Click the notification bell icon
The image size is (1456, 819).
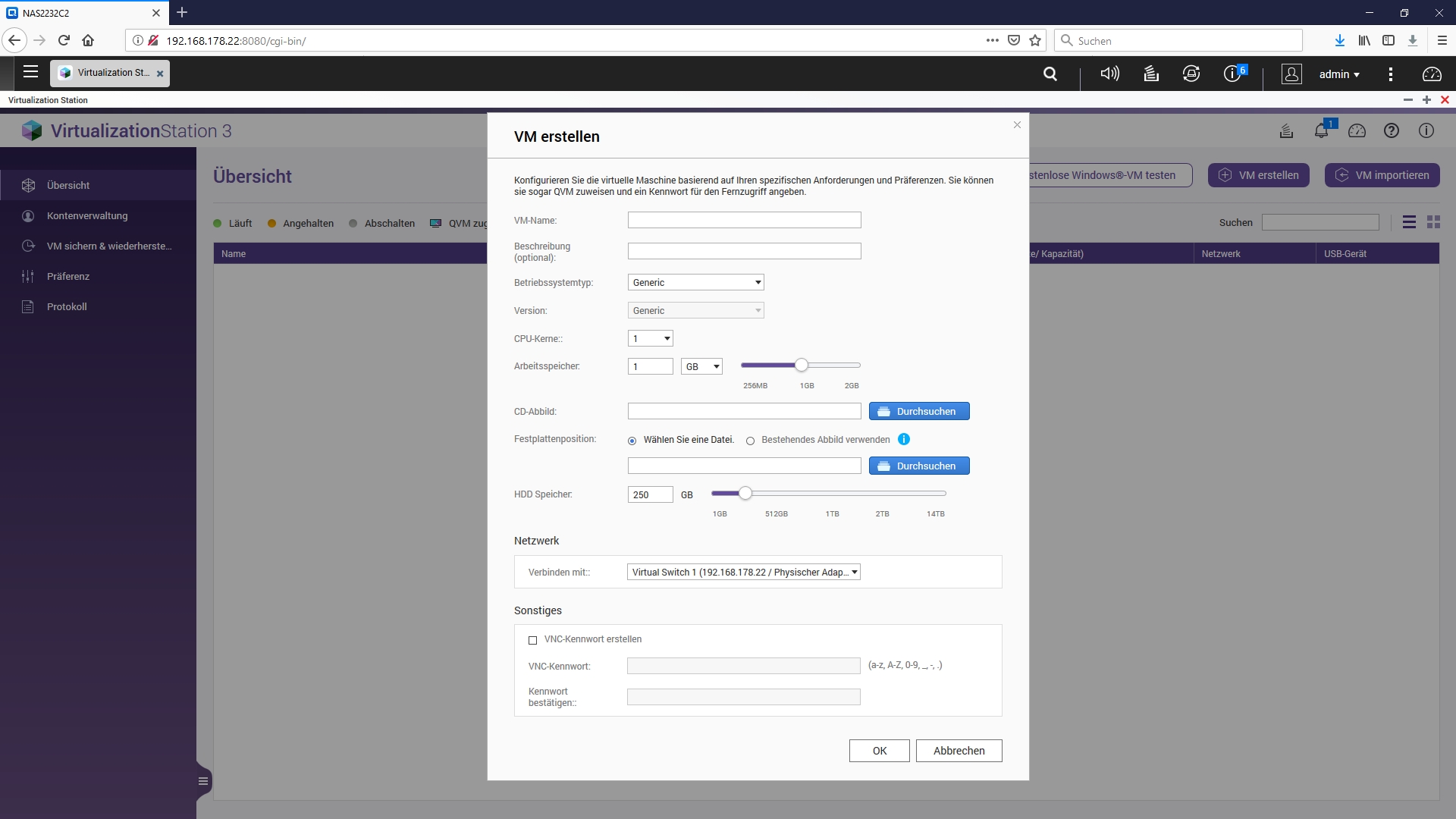[1321, 130]
